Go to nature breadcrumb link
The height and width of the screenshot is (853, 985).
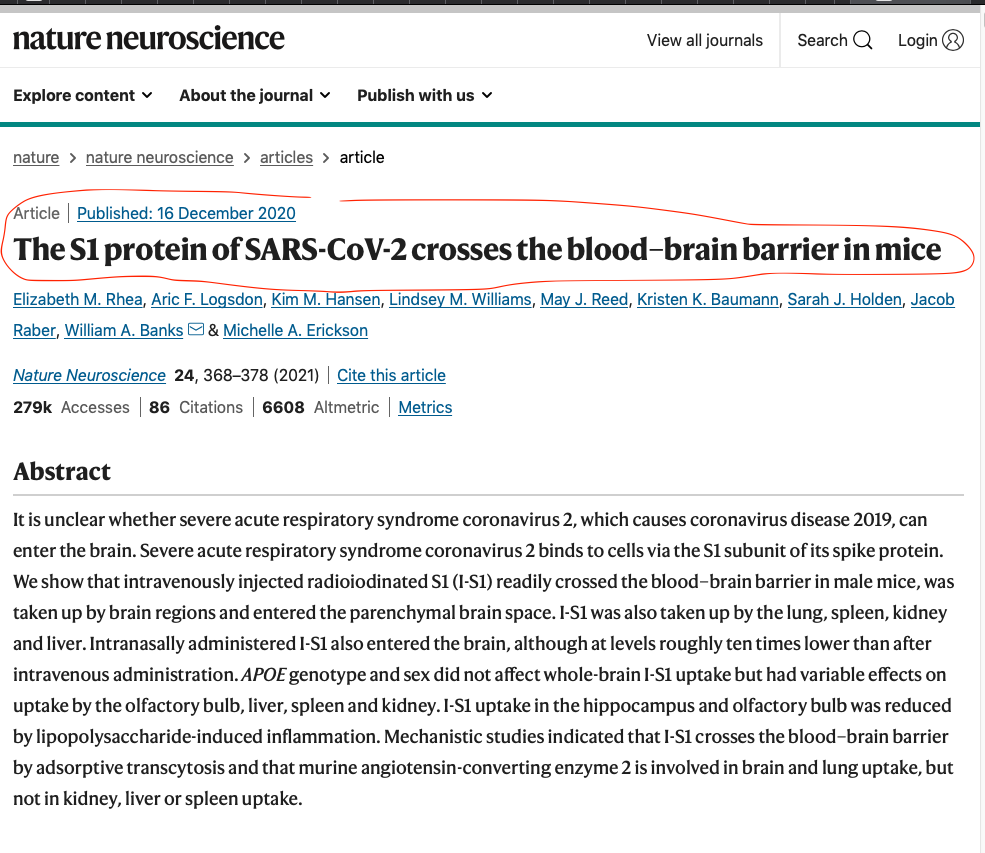(36, 157)
